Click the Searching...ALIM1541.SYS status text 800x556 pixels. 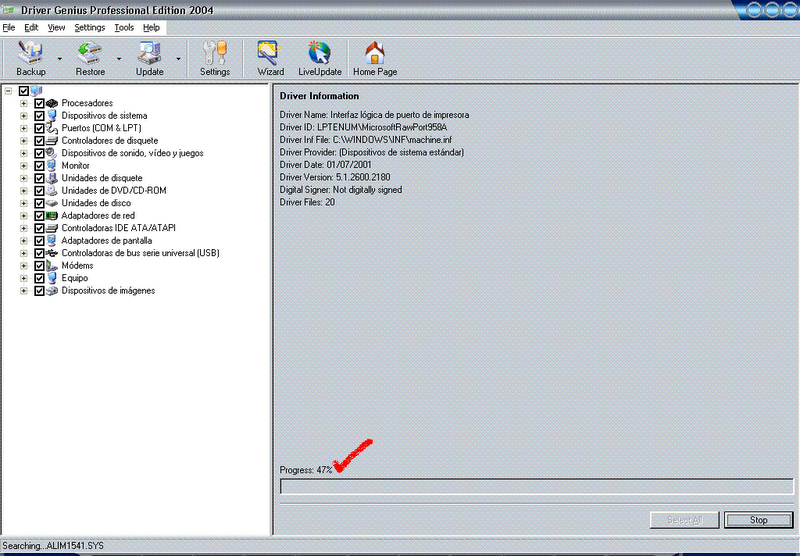(53, 546)
